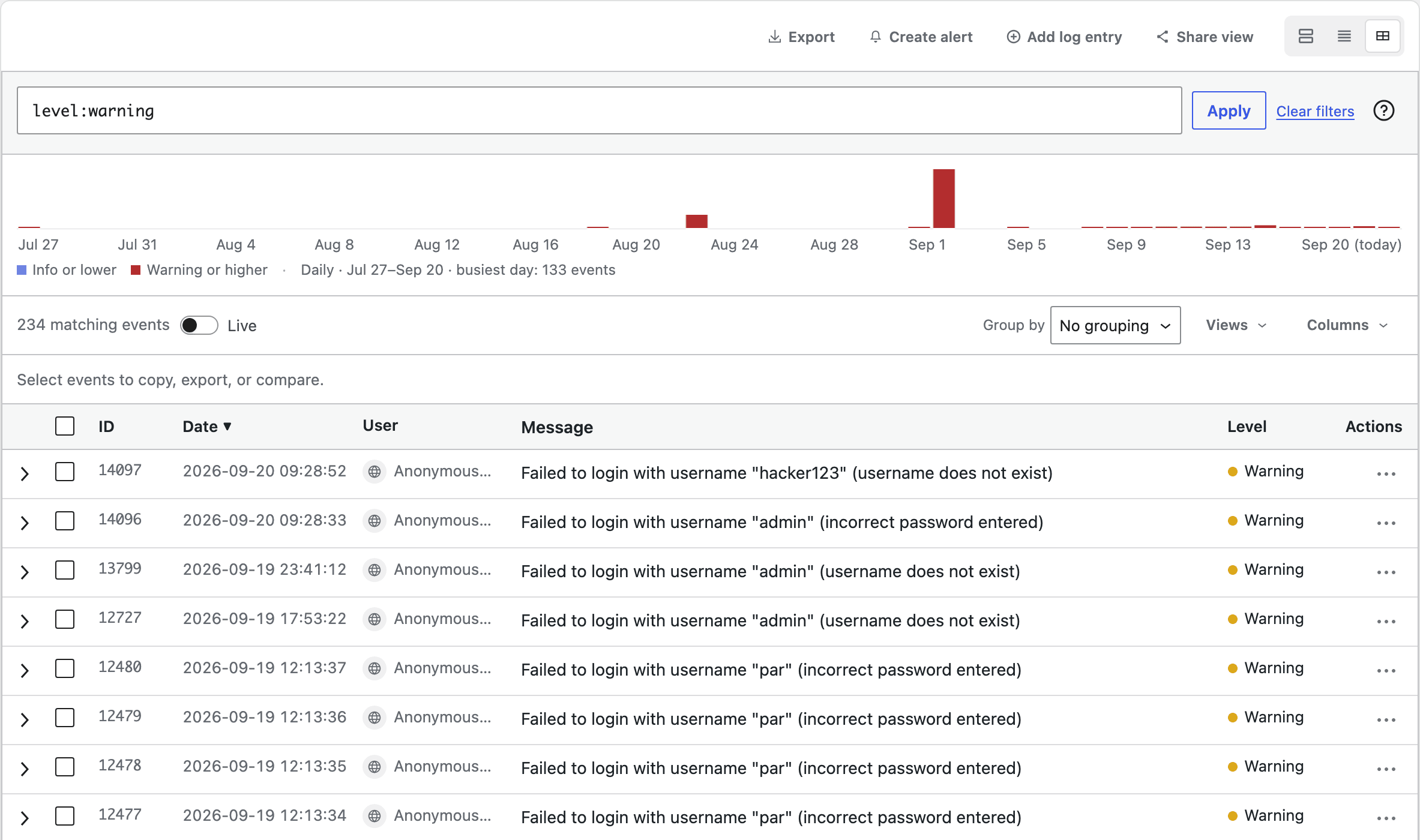Expand details for event 12480

point(25,671)
